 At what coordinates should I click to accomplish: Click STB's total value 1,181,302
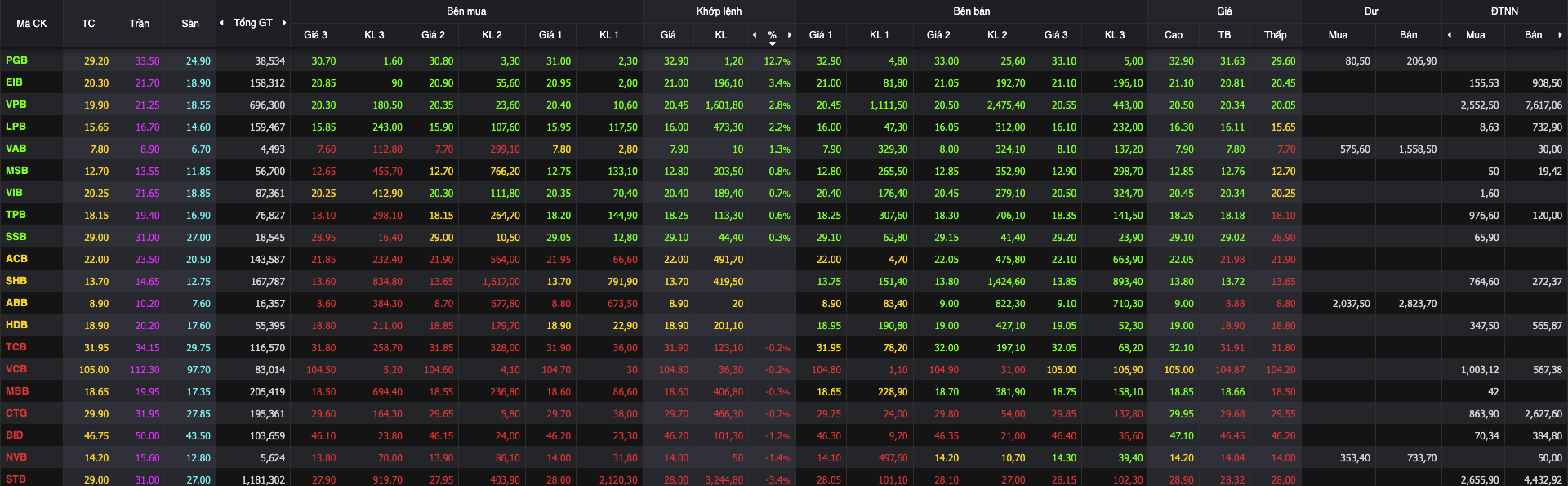(263, 480)
